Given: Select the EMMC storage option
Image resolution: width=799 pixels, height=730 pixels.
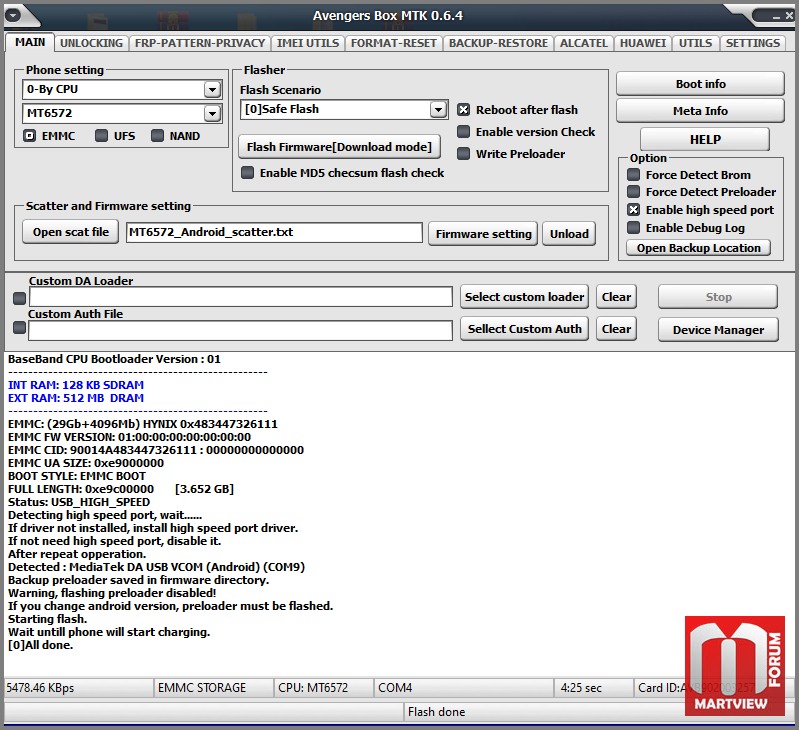Looking at the screenshot, I should [30, 136].
